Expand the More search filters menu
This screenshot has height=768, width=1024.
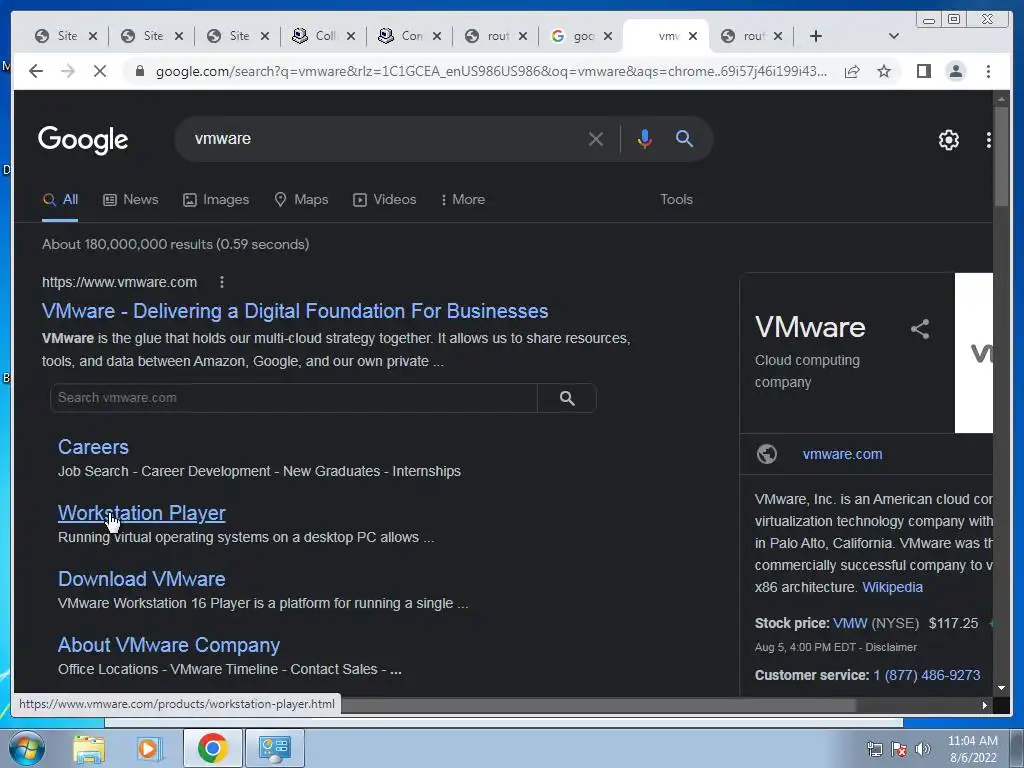[x=463, y=199]
